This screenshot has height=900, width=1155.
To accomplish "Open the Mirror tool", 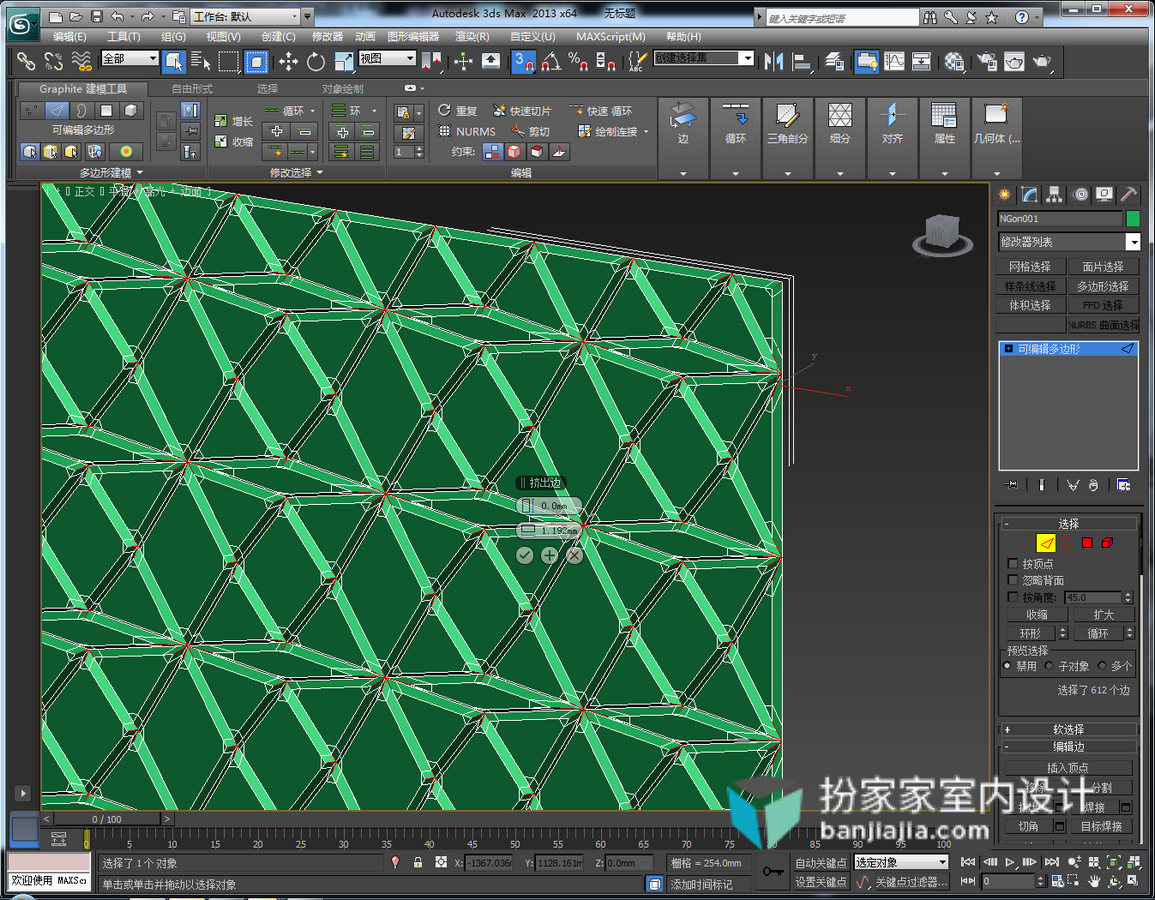I will tap(774, 62).
